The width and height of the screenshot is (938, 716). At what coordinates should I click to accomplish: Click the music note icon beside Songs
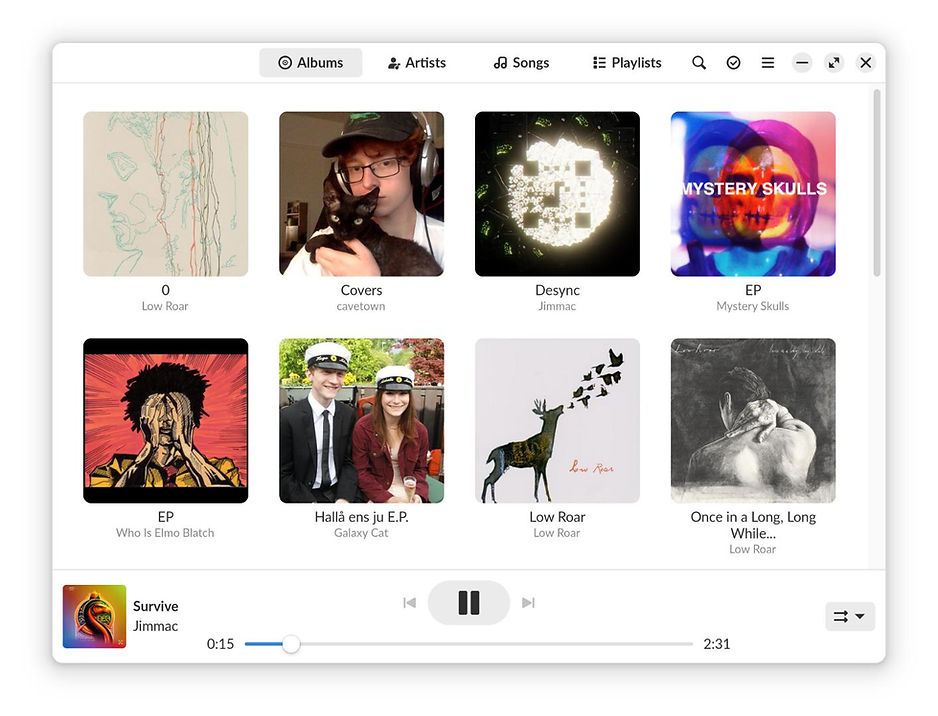tap(498, 62)
